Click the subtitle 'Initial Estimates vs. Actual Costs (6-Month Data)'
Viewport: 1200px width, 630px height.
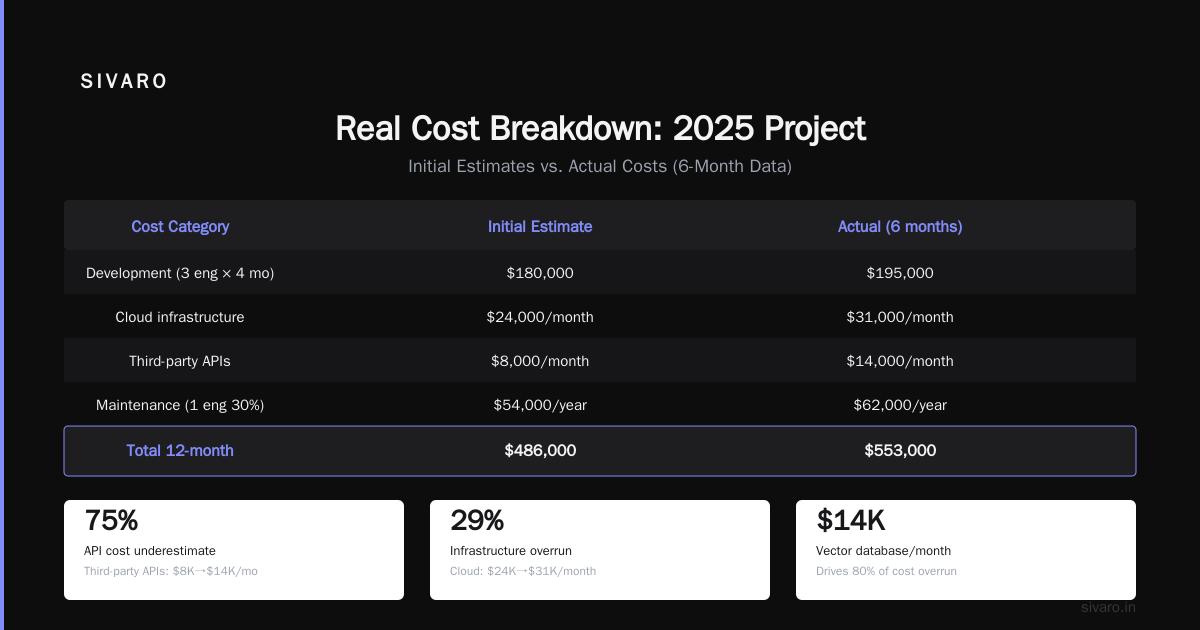(x=600, y=167)
